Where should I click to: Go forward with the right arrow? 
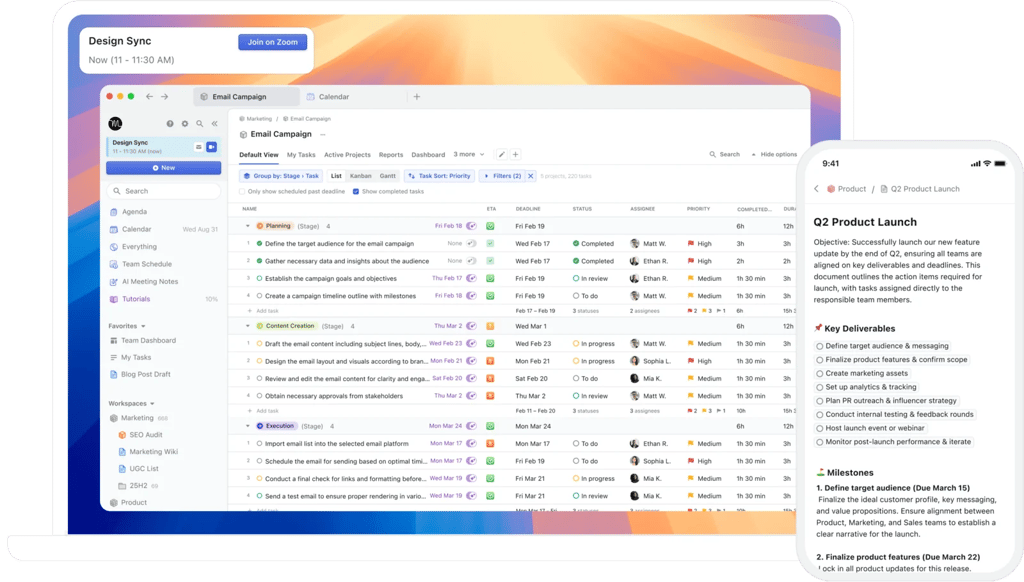click(165, 97)
